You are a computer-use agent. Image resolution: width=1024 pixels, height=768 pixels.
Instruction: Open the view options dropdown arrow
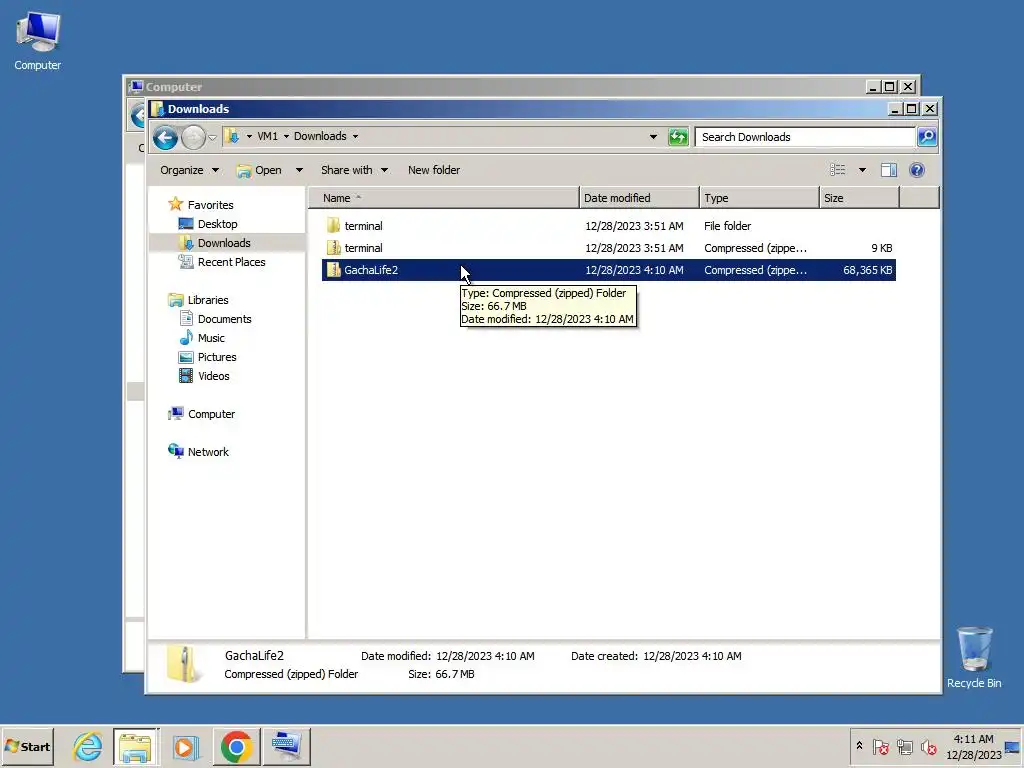click(862, 170)
